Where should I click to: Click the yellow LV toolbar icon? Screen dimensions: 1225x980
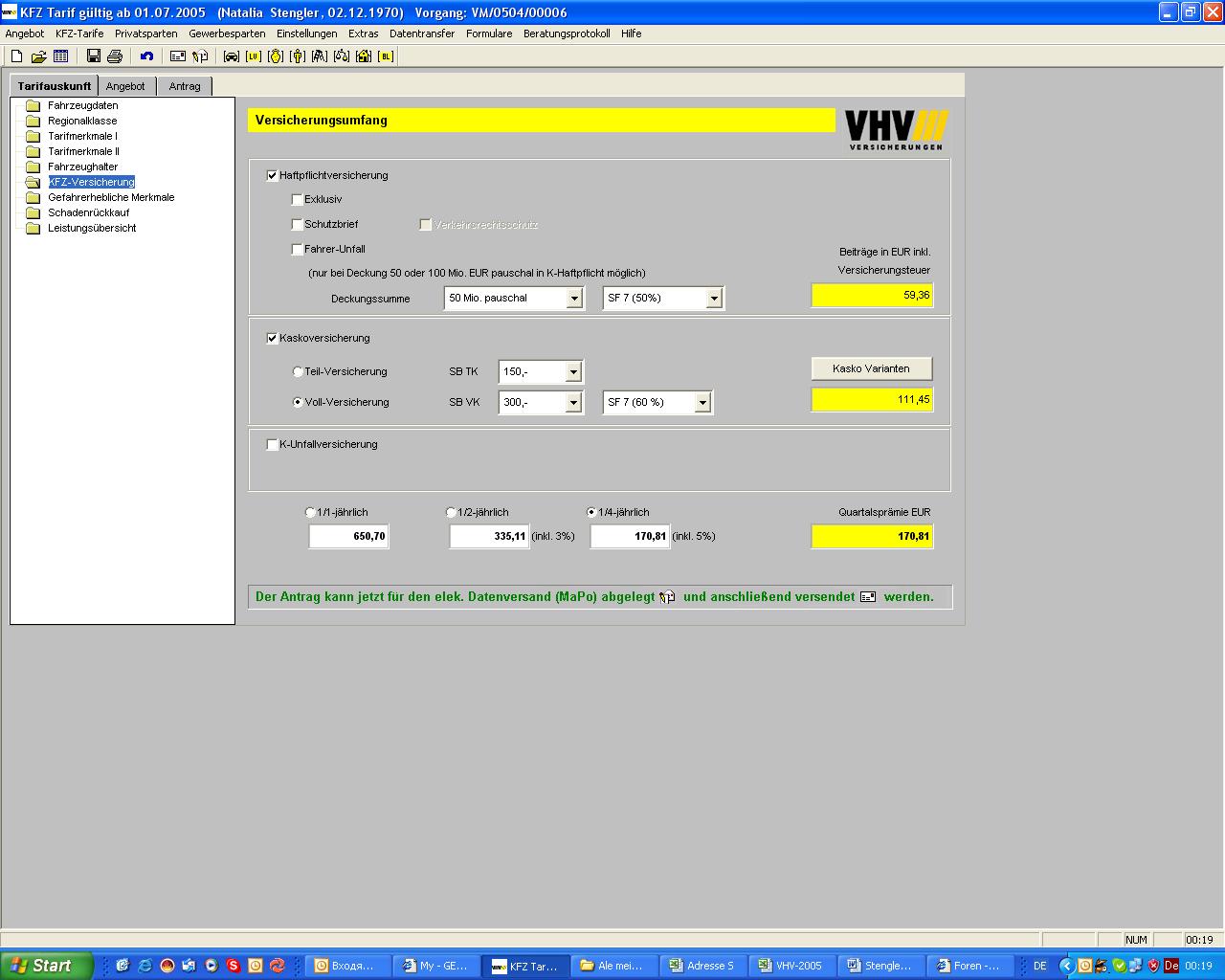tap(253, 56)
